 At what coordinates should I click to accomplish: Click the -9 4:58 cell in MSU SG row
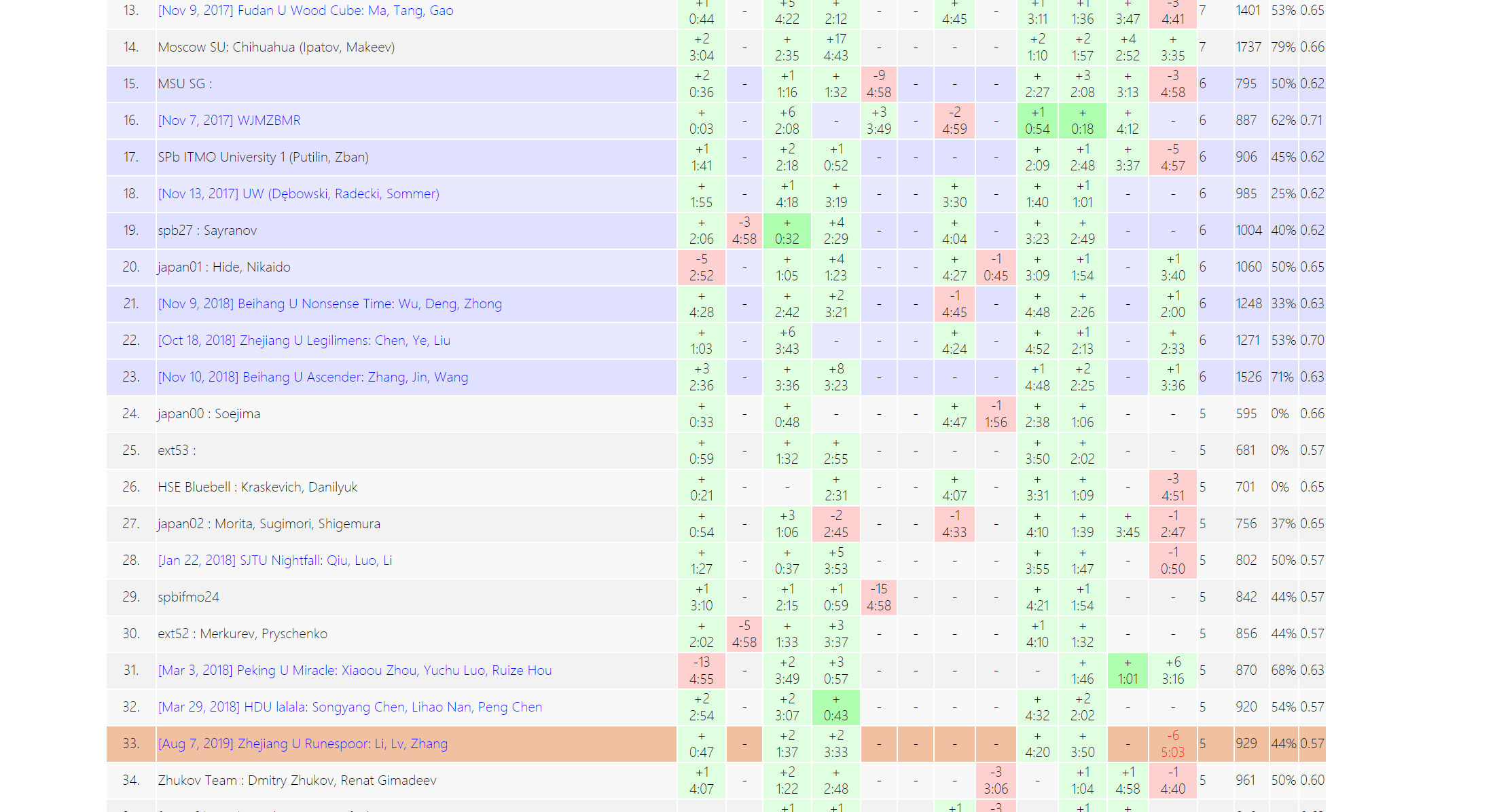click(x=878, y=84)
